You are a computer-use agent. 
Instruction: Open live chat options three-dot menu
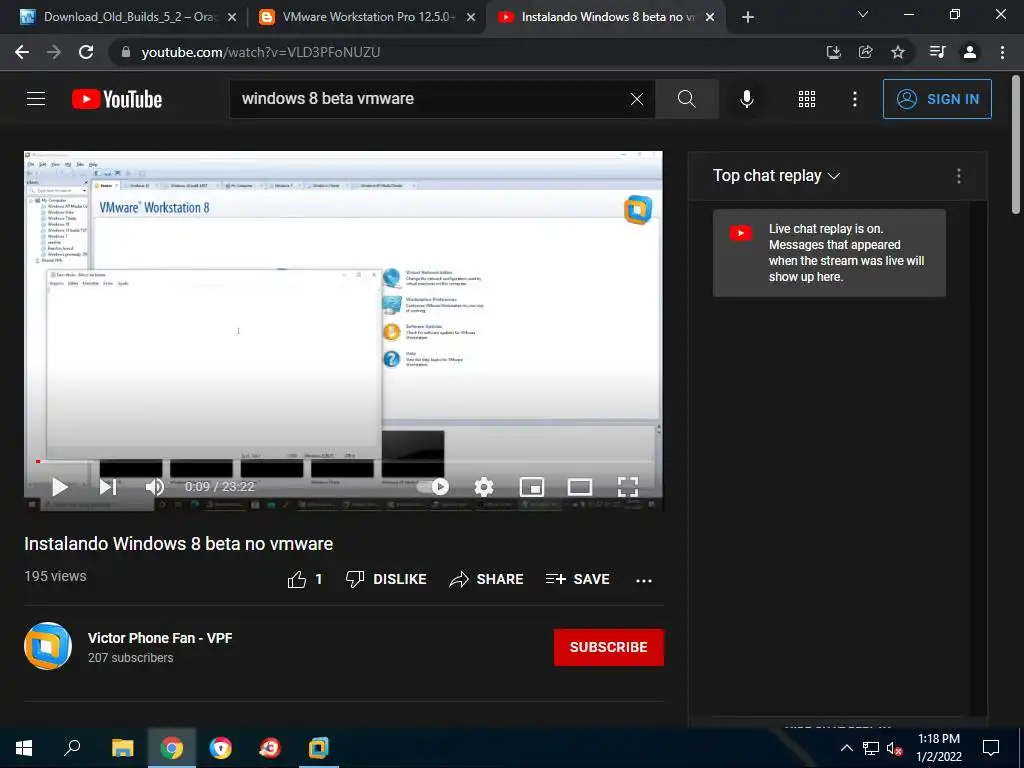point(959,176)
